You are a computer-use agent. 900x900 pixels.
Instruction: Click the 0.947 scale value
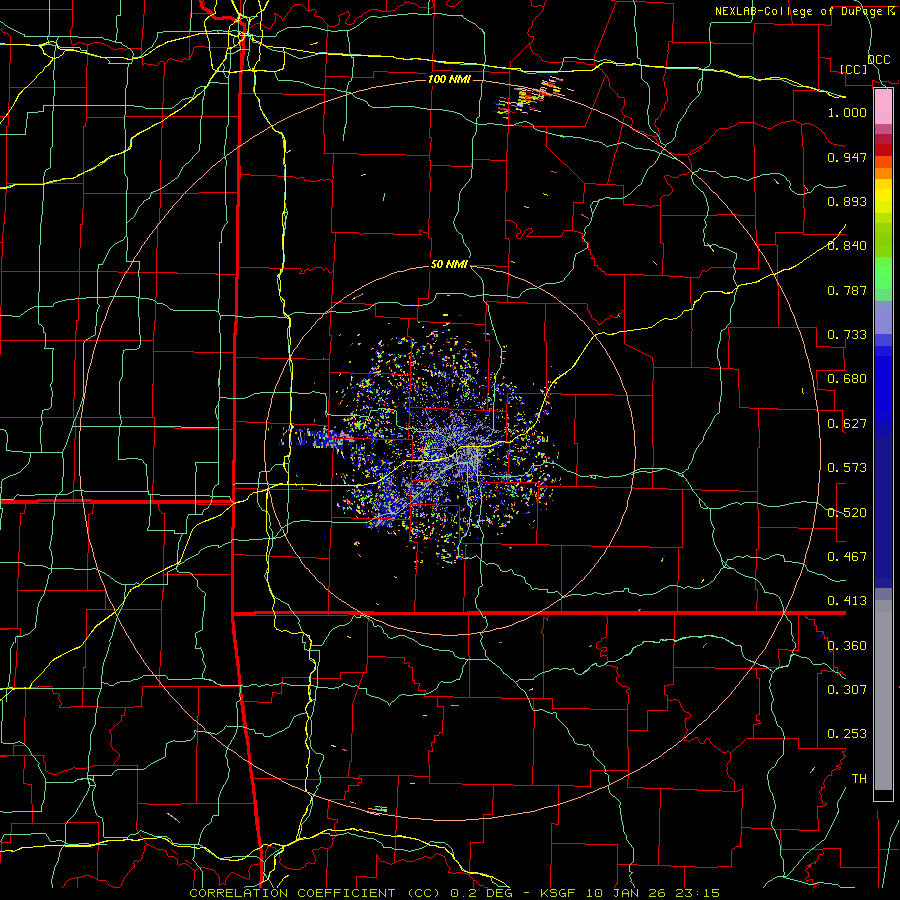tap(847, 157)
